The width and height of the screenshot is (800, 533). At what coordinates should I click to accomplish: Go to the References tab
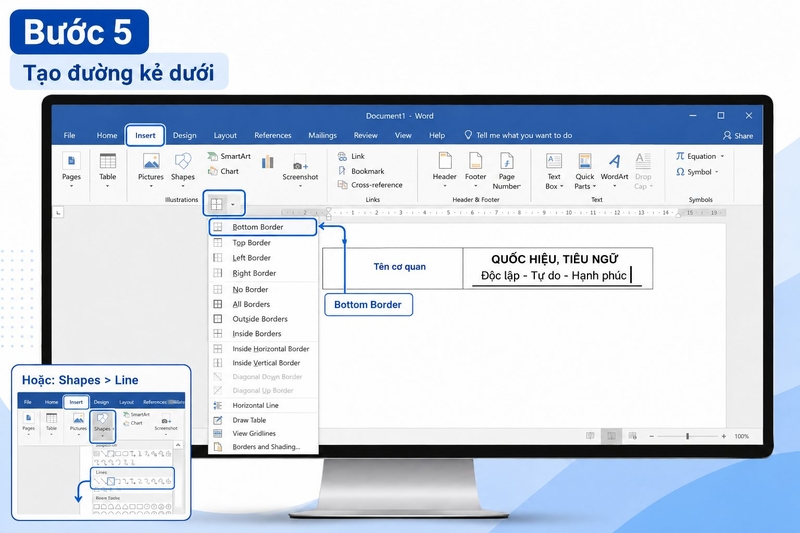272,135
